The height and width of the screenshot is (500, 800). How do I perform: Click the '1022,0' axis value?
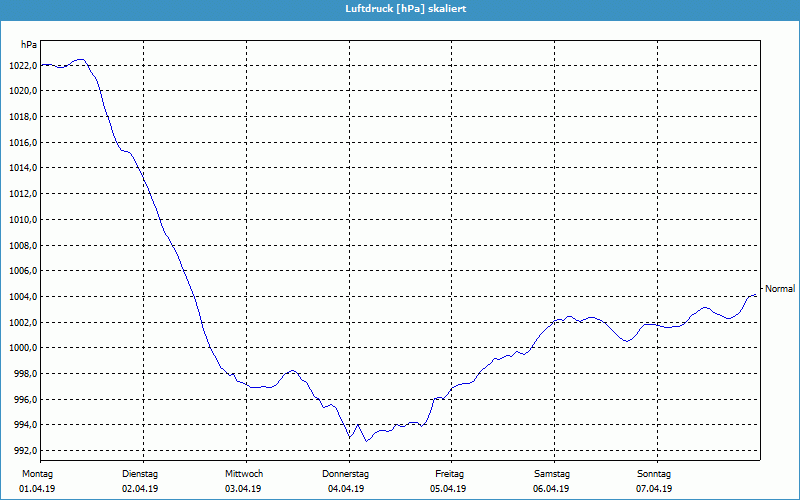(22, 66)
